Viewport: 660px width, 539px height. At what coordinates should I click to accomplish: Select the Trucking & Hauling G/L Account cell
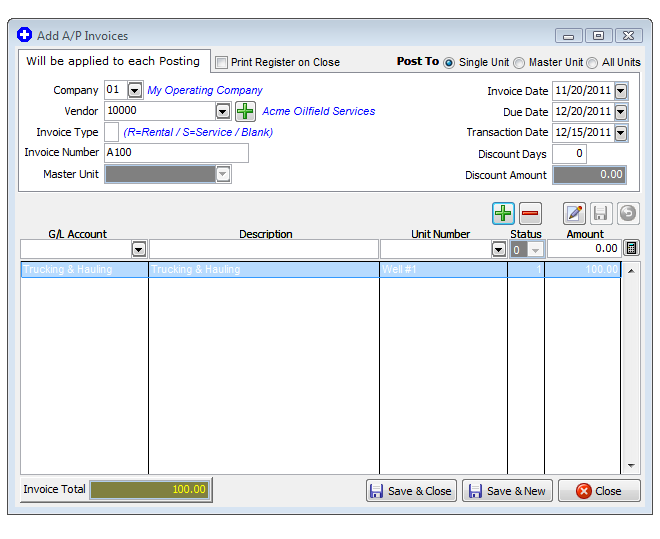tap(84, 269)
